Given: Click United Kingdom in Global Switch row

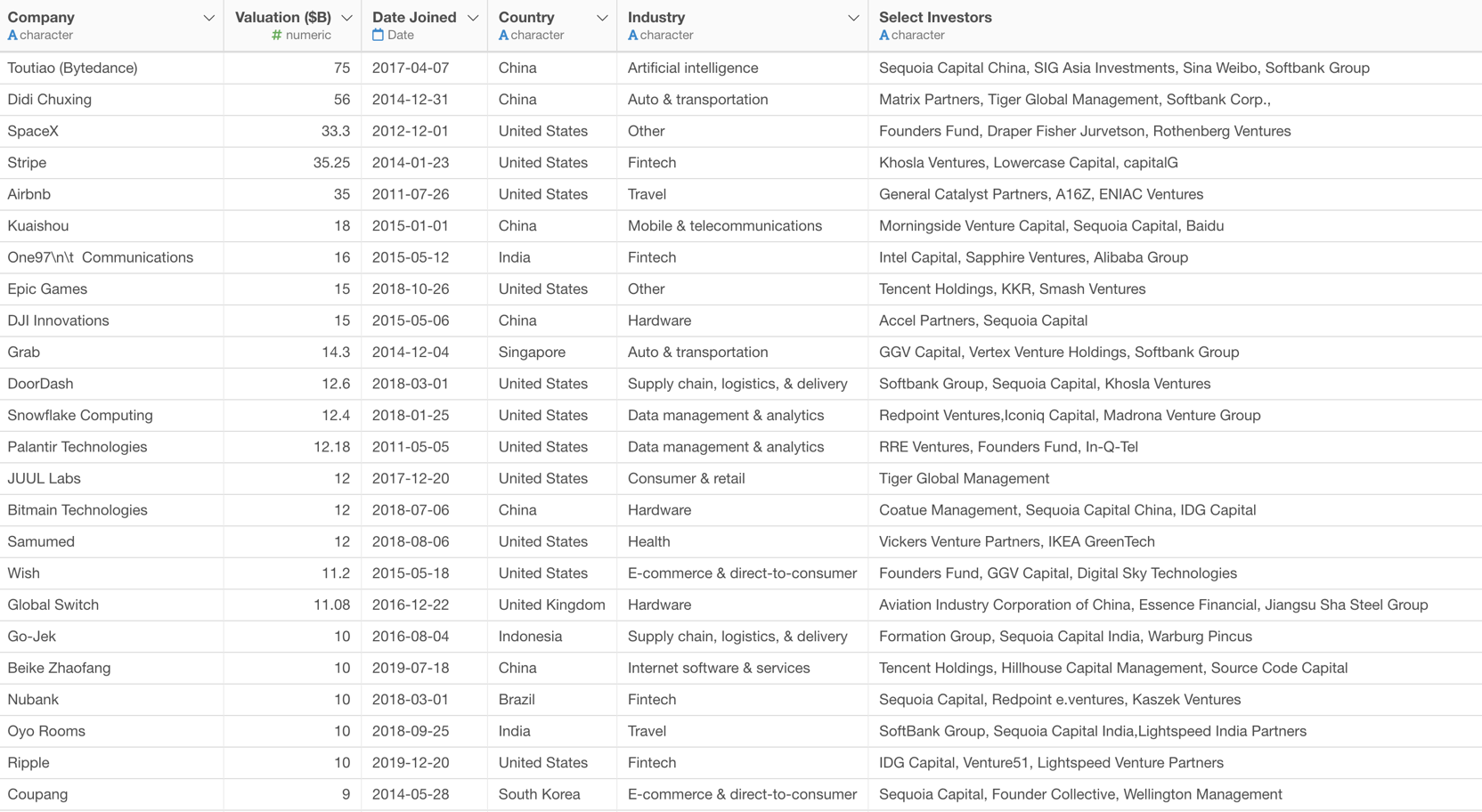Looking at the screenshot, I should coord(551,605).
